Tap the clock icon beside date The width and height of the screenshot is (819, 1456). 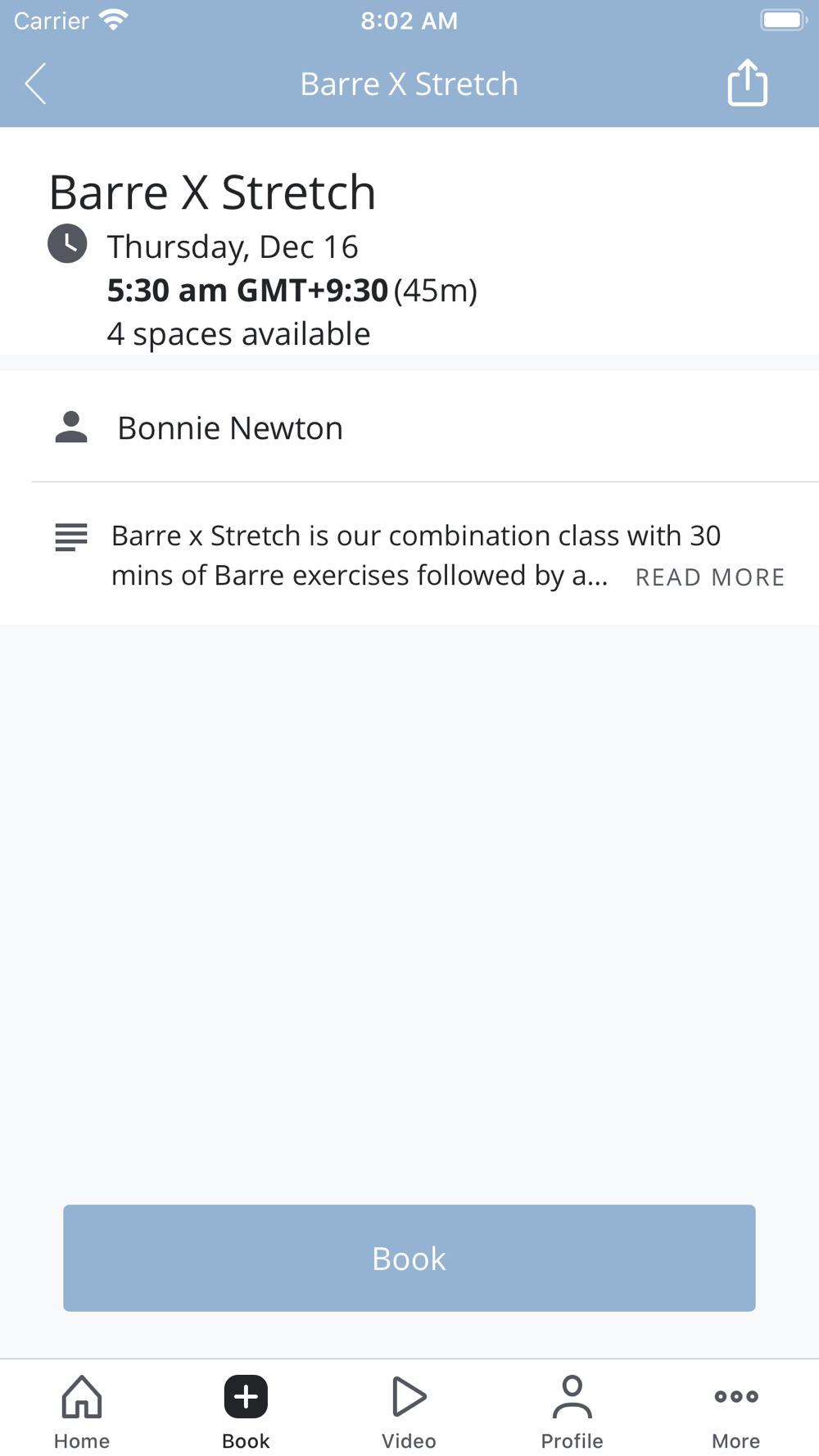click(67, 243)
